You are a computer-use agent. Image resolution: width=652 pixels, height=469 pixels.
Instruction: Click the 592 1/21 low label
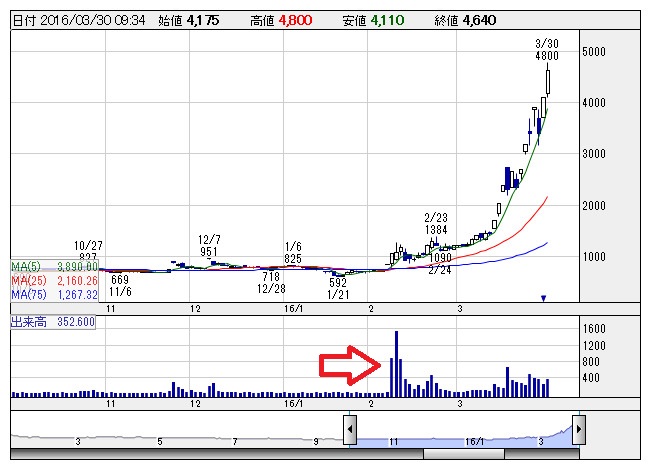[x=338, y=289]
